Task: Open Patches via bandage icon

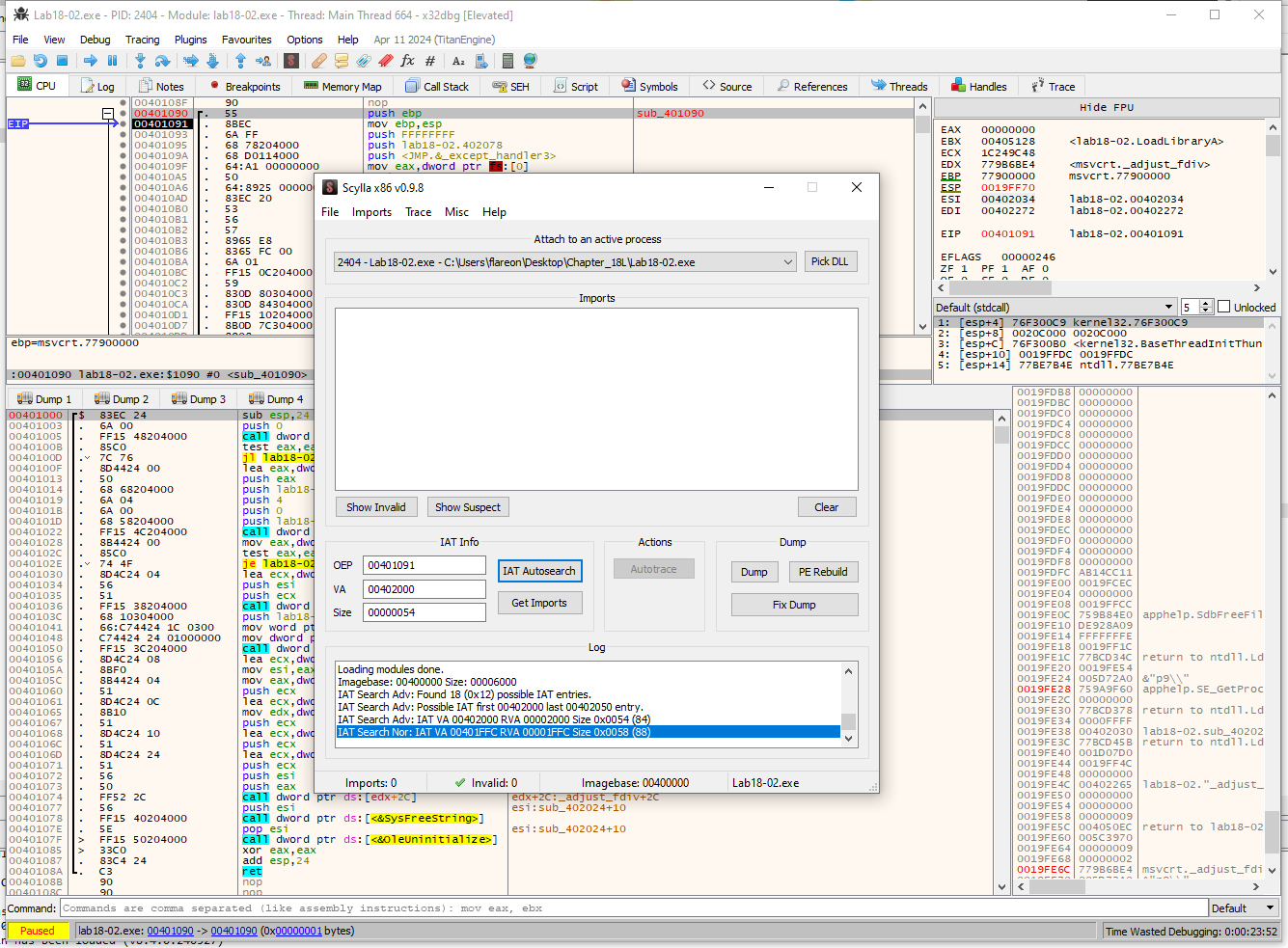Action: click(318, 61)
